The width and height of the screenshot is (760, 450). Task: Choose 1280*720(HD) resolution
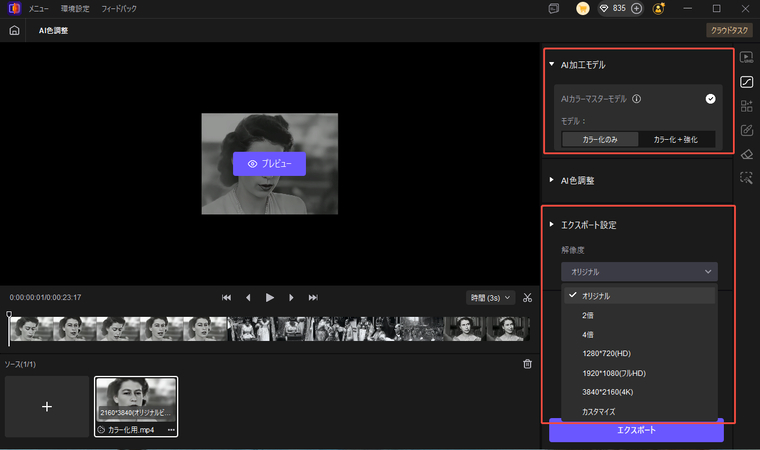pos(639,354)
